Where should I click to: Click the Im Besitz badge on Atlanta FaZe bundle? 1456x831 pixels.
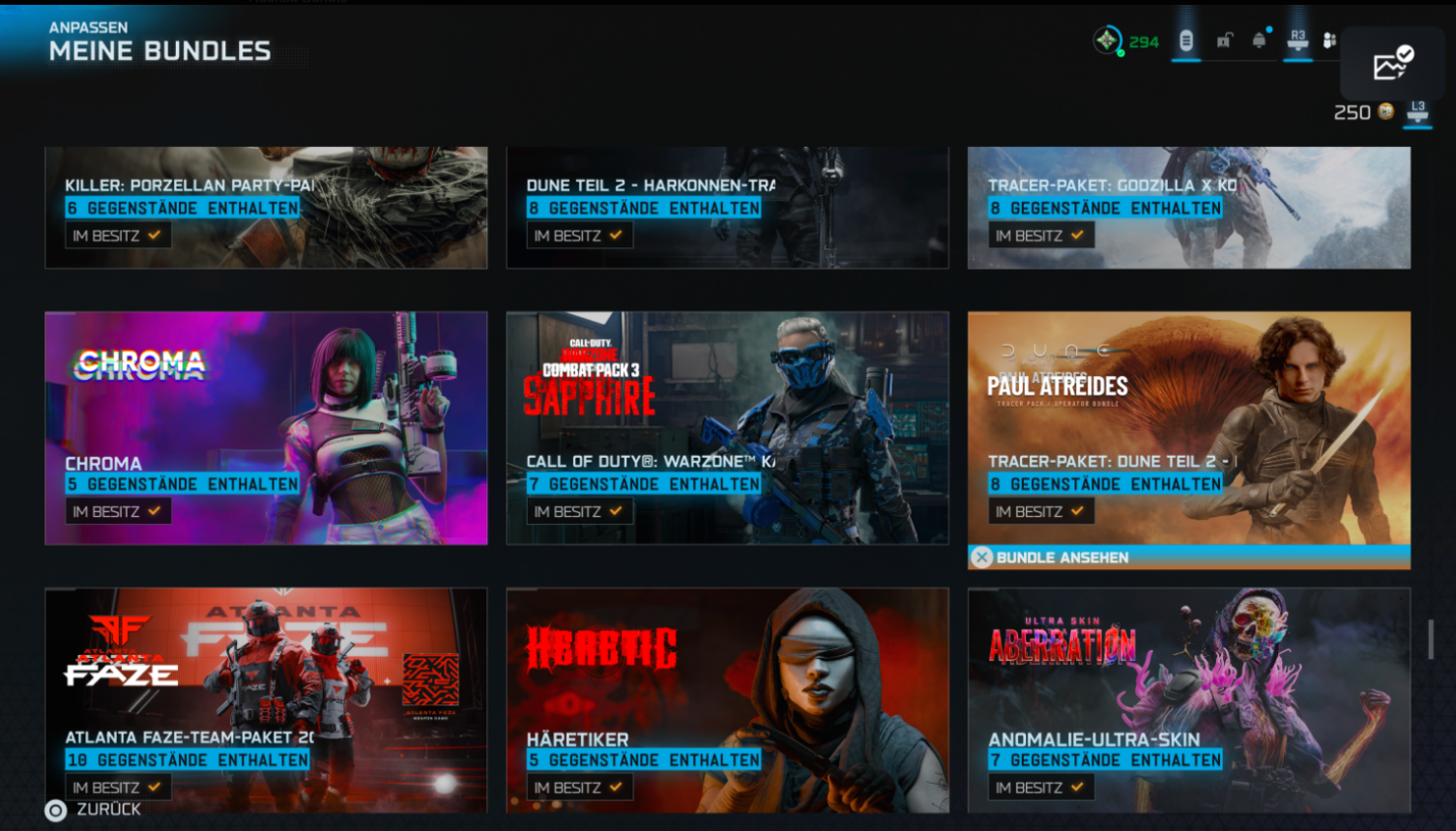click(118, 788)
